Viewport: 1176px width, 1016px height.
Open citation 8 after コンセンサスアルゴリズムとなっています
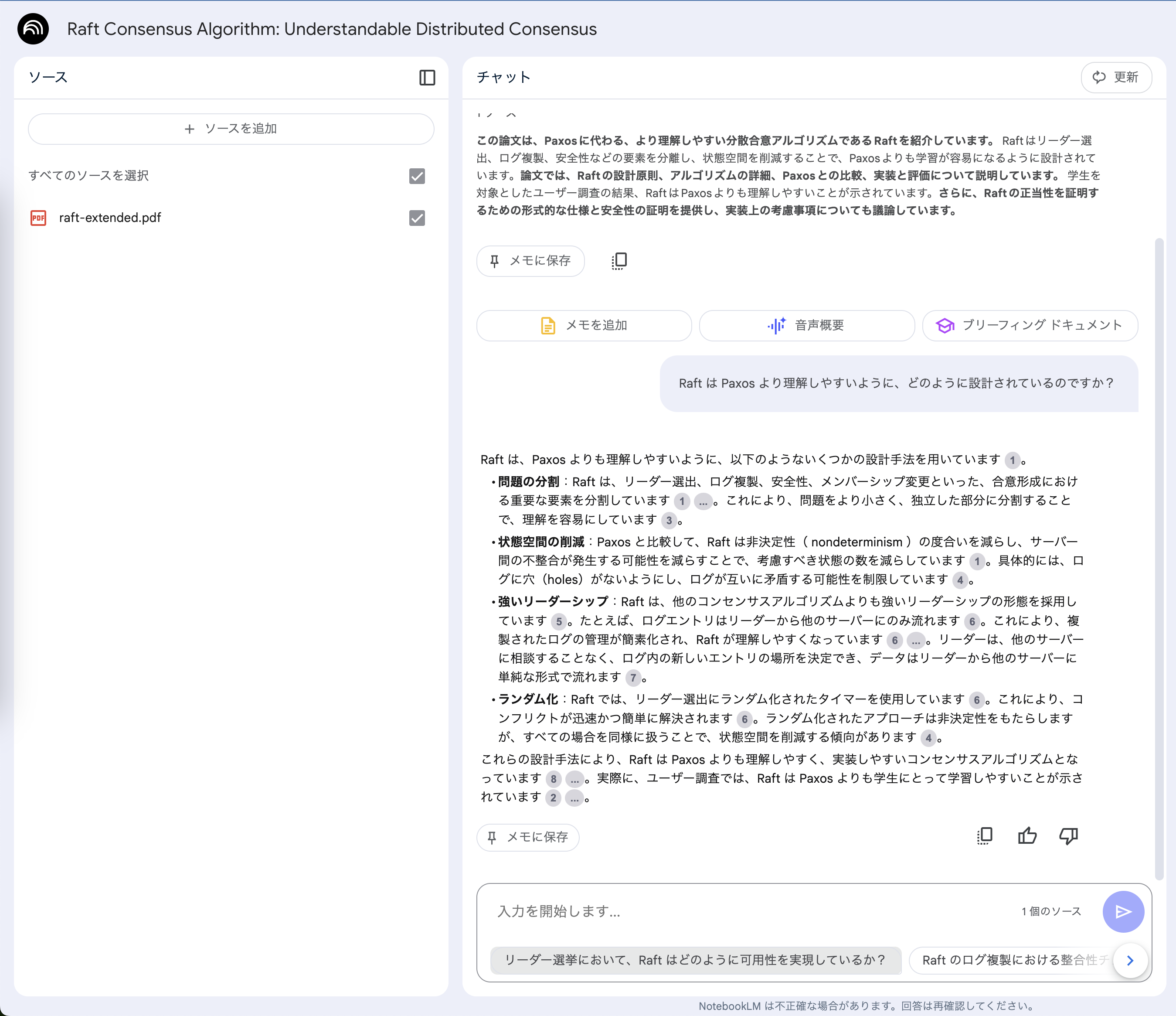pos(554,779)
